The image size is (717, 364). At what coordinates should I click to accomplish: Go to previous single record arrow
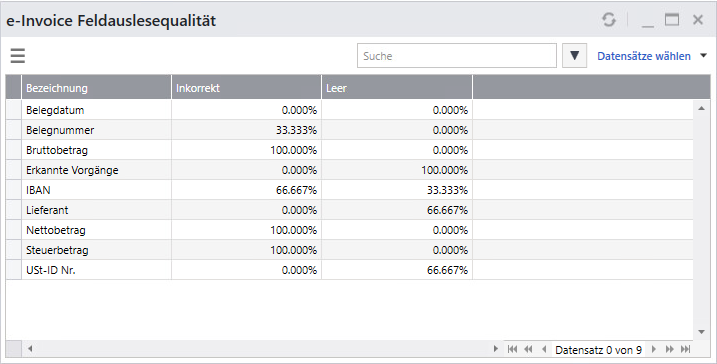(544, 349)
